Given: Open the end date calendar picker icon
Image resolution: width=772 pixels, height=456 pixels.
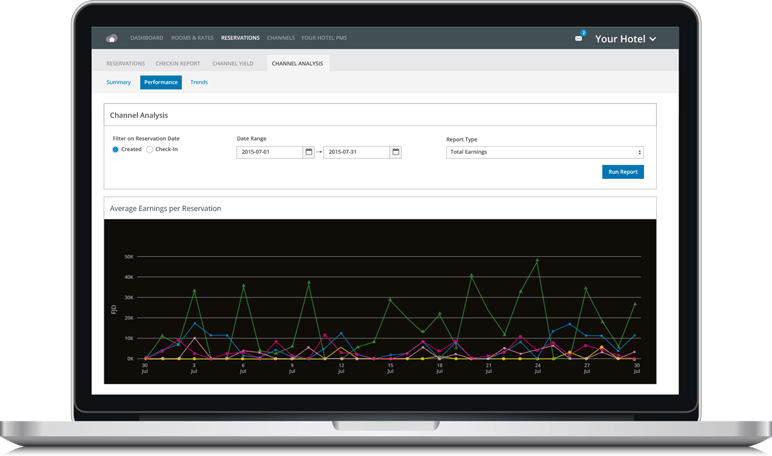Looking at the screenshot, I should pos(396,152).
